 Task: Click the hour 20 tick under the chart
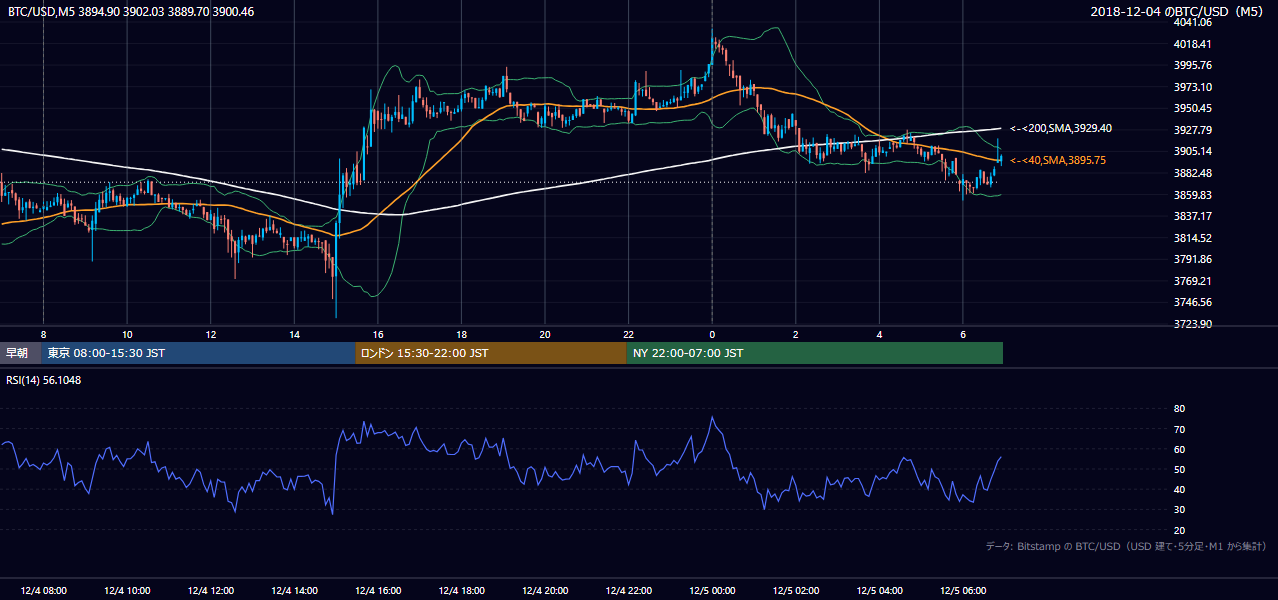[x=545, y=334]
